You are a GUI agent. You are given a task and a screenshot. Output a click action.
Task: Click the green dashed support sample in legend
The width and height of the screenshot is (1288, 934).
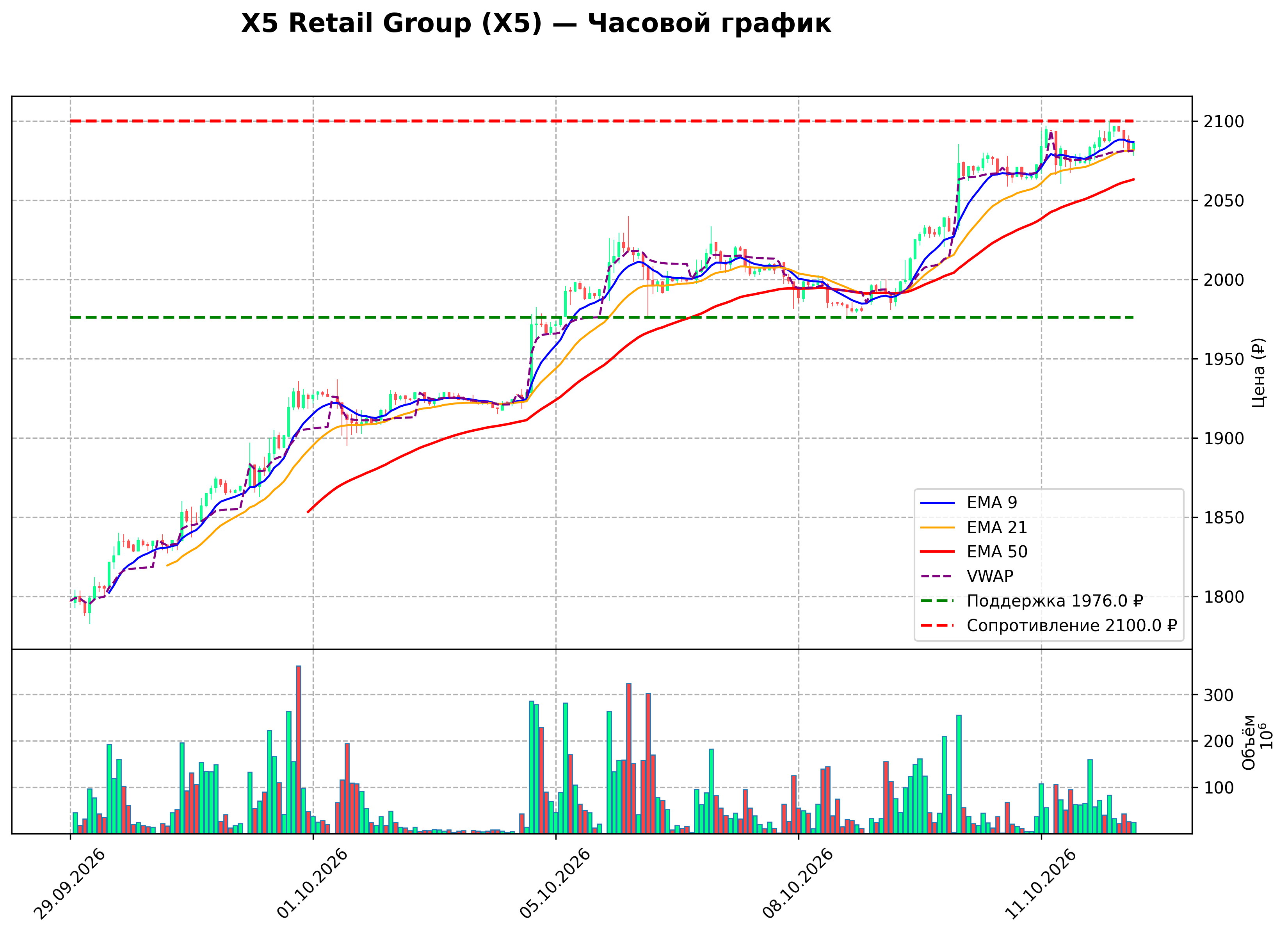pos(938,601)
